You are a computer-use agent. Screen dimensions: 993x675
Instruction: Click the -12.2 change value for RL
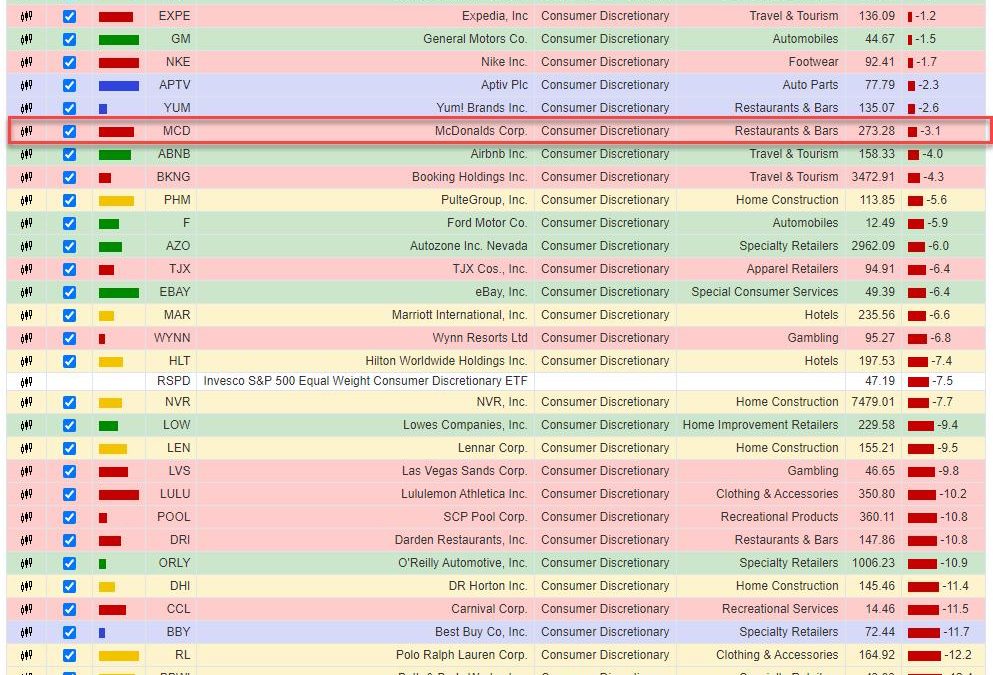(x=957, y=655)
